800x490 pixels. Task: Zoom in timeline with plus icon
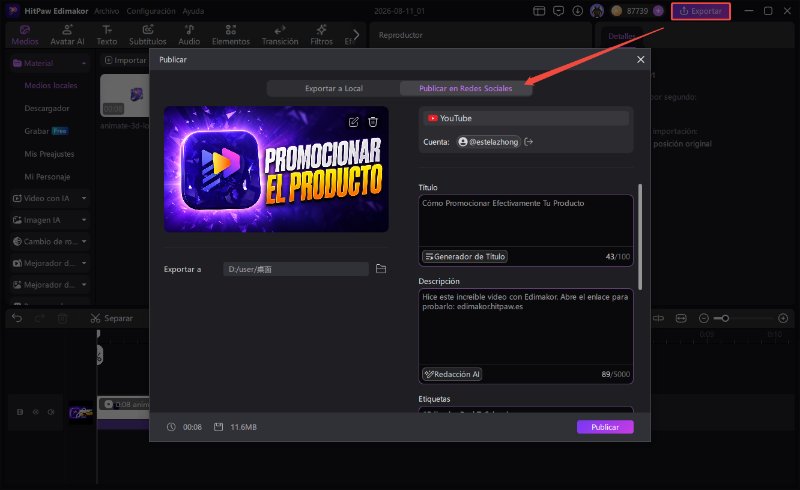783,318
